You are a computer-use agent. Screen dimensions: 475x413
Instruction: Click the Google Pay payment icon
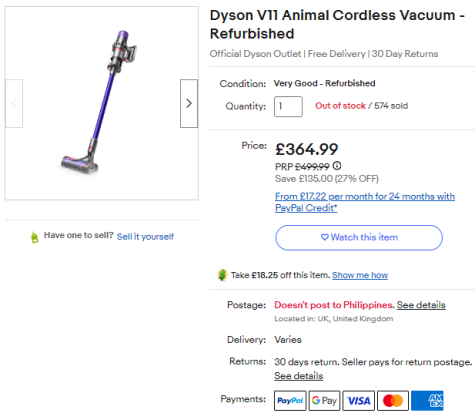pos(324,400)
